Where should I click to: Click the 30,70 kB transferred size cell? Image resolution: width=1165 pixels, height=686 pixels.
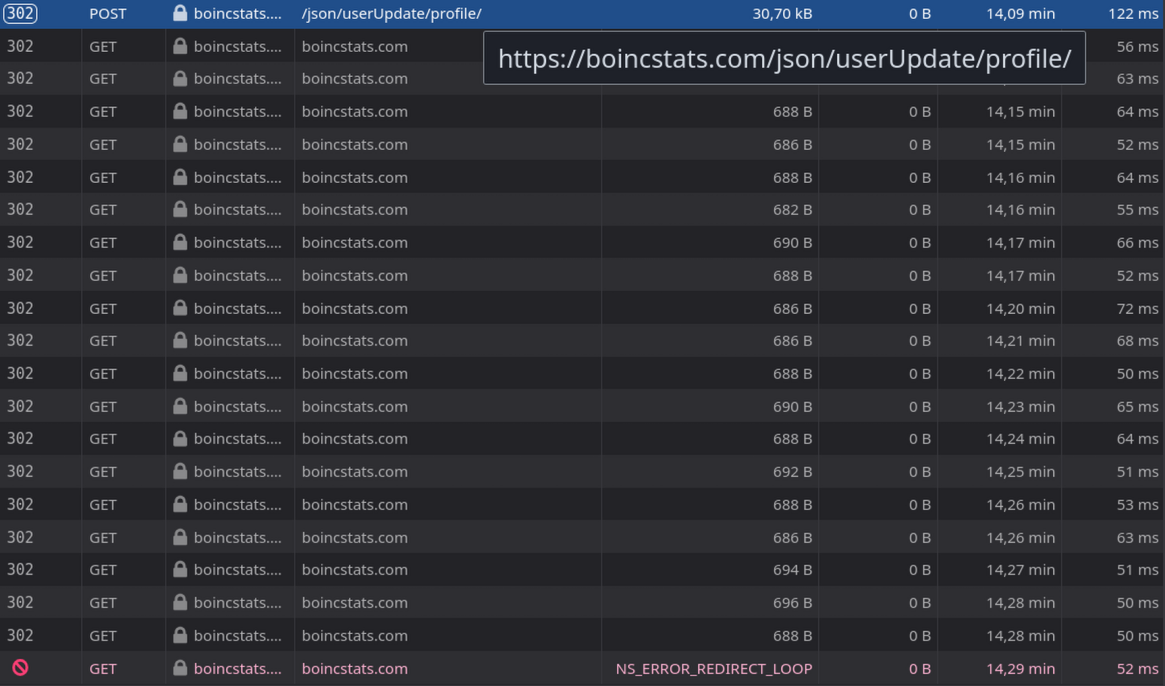tap(782, 13)
